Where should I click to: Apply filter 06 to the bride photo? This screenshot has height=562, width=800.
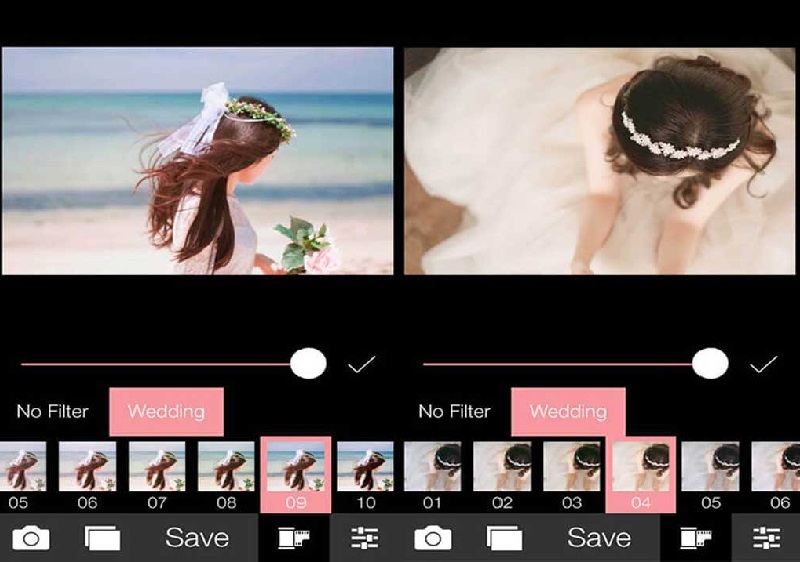pos(776,476)
